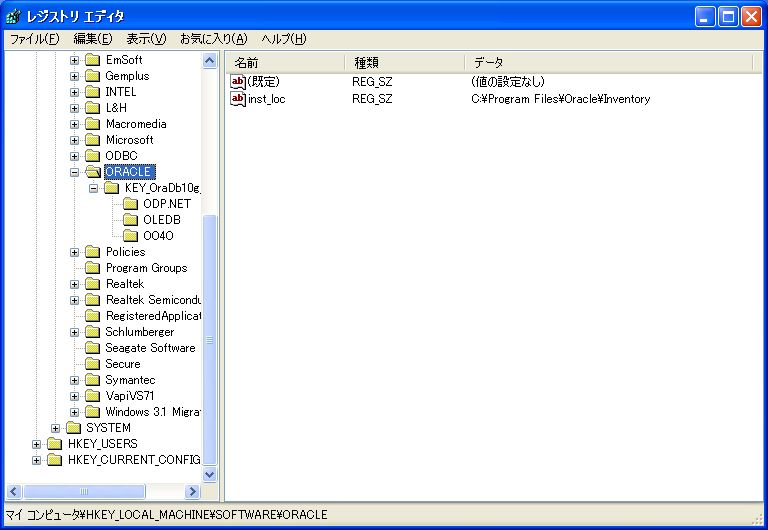Expand the Realtek key
The height and width of the screenshot is (530, 768).
74,284
